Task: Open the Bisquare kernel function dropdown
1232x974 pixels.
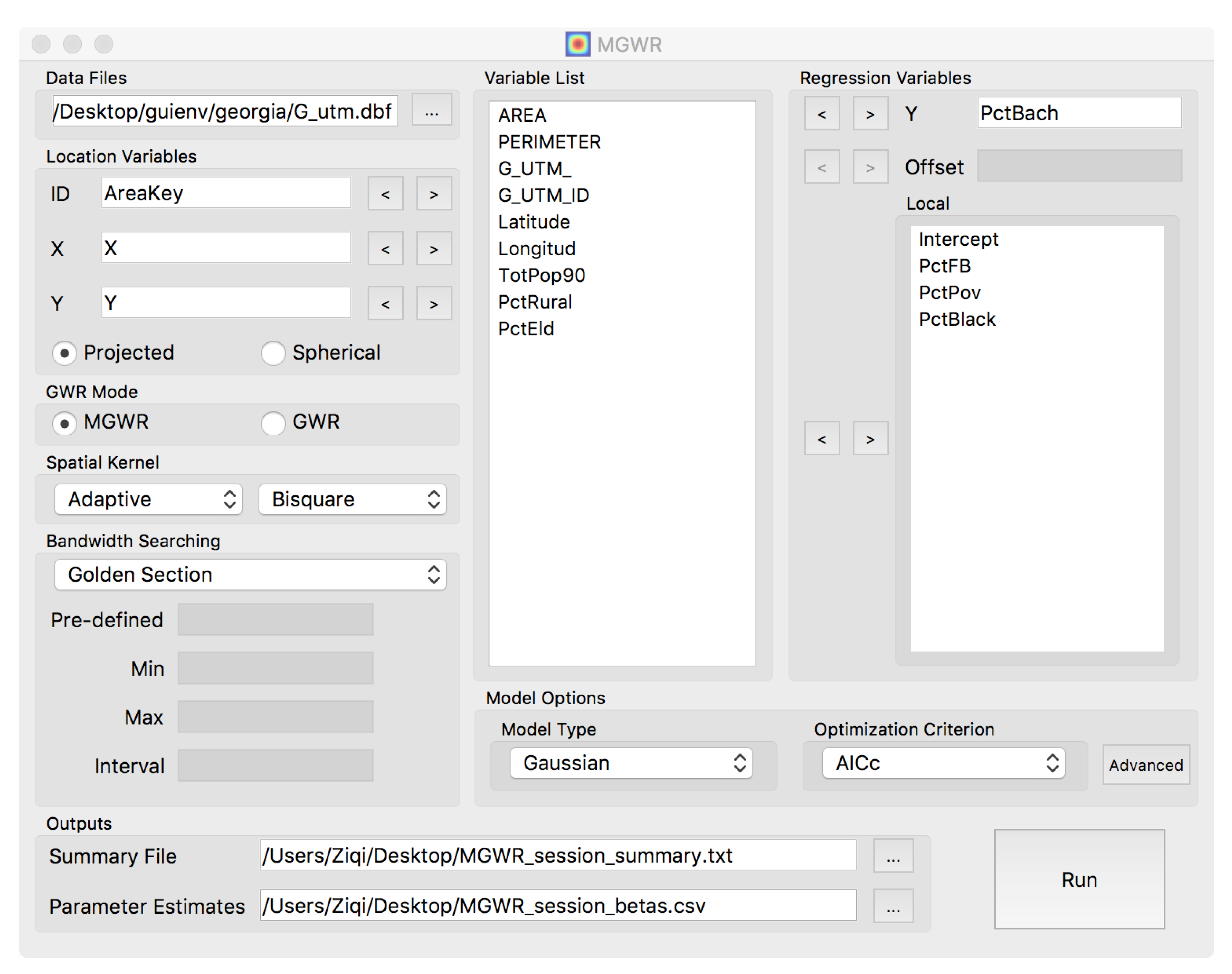Action: pyautogui.click(x=352, y=499)
